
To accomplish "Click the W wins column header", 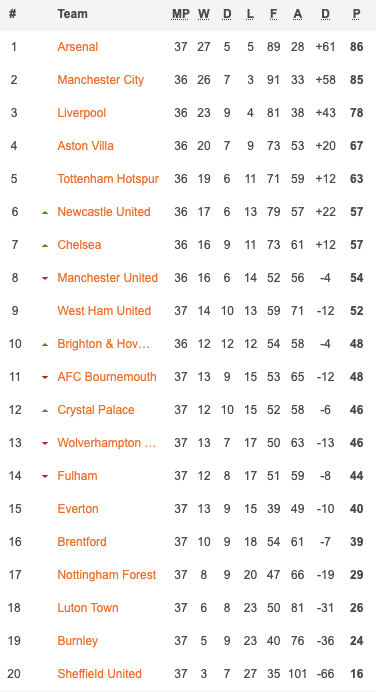I will tap(203, 14).
